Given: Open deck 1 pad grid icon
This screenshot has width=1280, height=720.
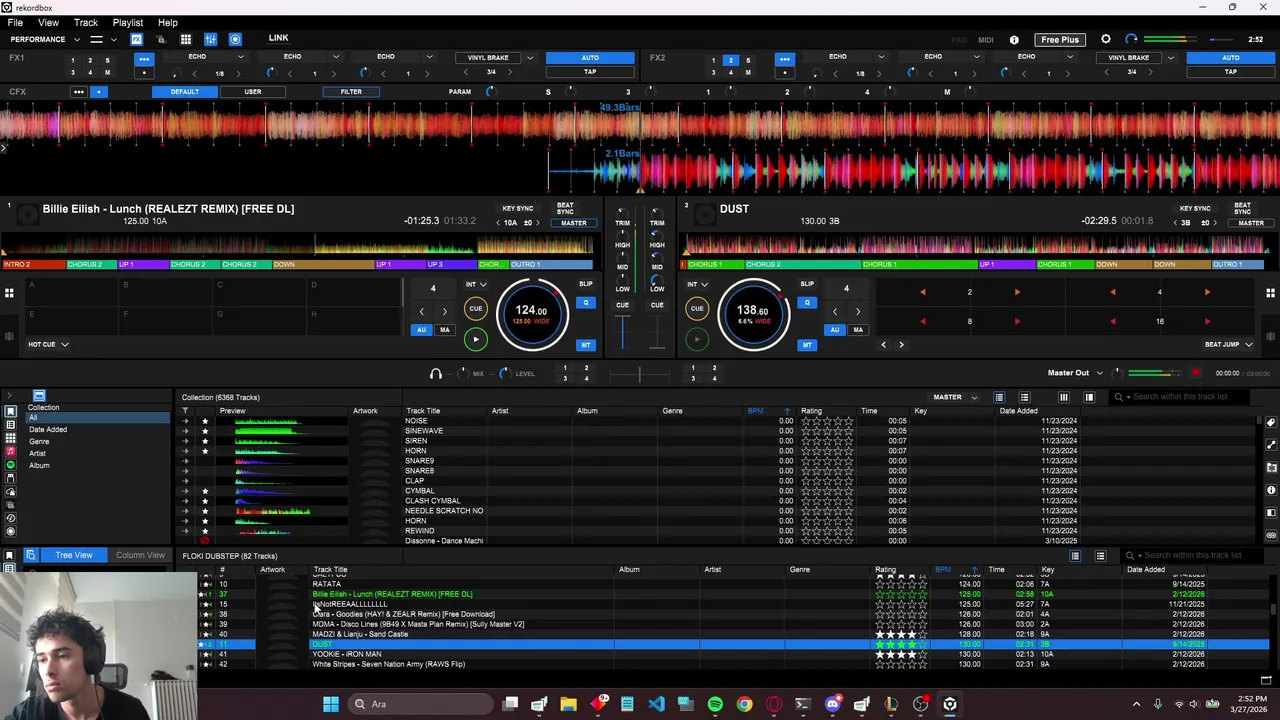Looking at the screenshot, I should click(x=9, y=293).
